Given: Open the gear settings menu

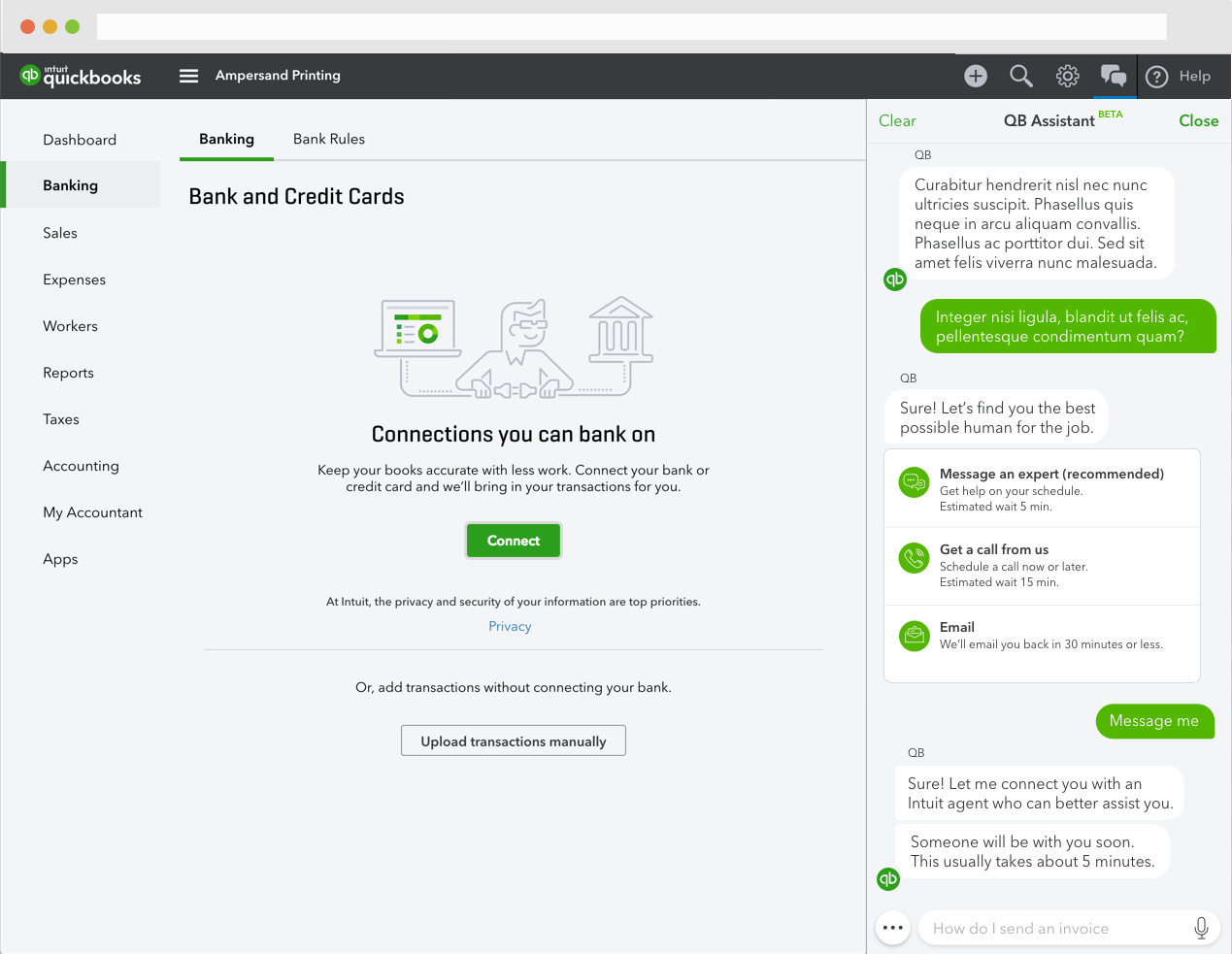Looking at the screenshot, I should coord(1068,76).
